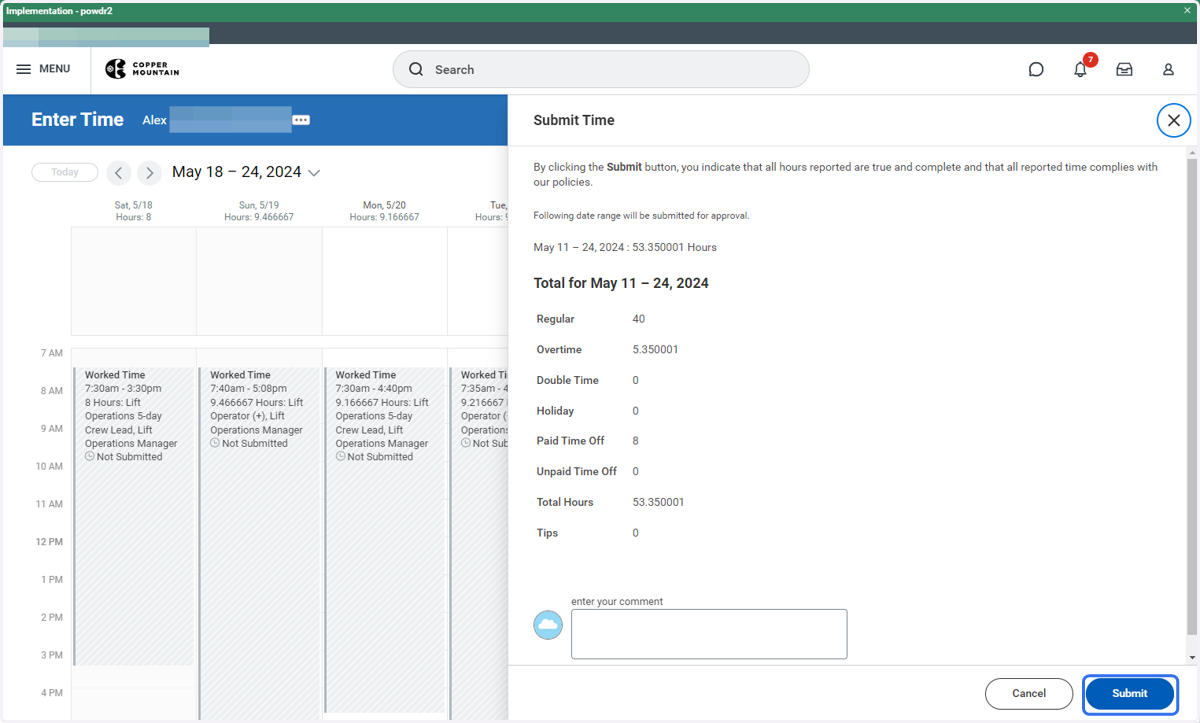Open Monday 5/20 Worked Time block
Viewport: 1200px width, 723px height.
(x=384, y=540)
